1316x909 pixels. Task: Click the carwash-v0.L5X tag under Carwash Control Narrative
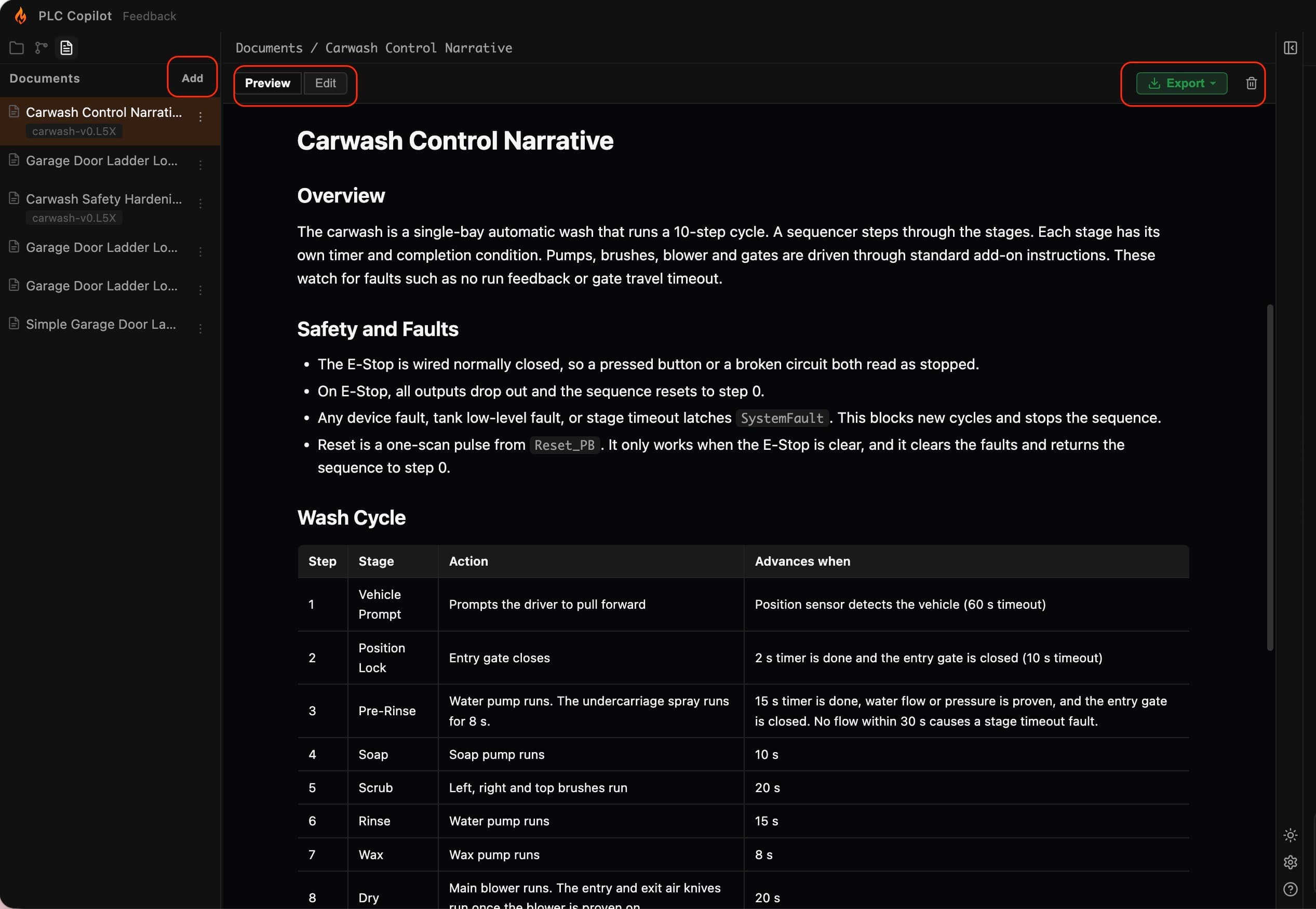click(74, 131)
